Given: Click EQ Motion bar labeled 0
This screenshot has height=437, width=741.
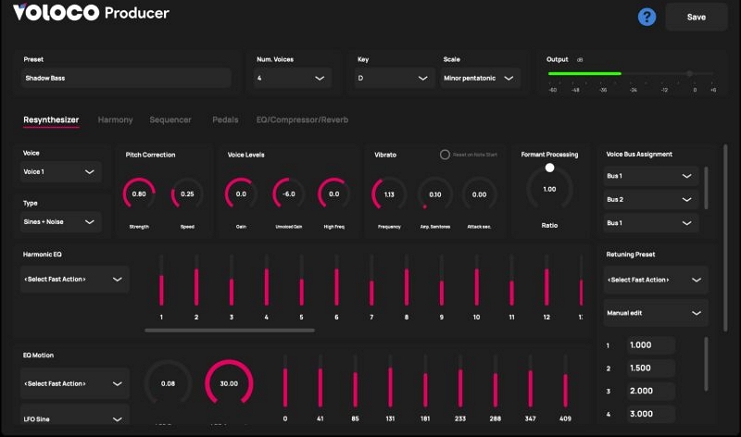Looking at the screenshot, I should pyautogui.click(x=285, y=382).
